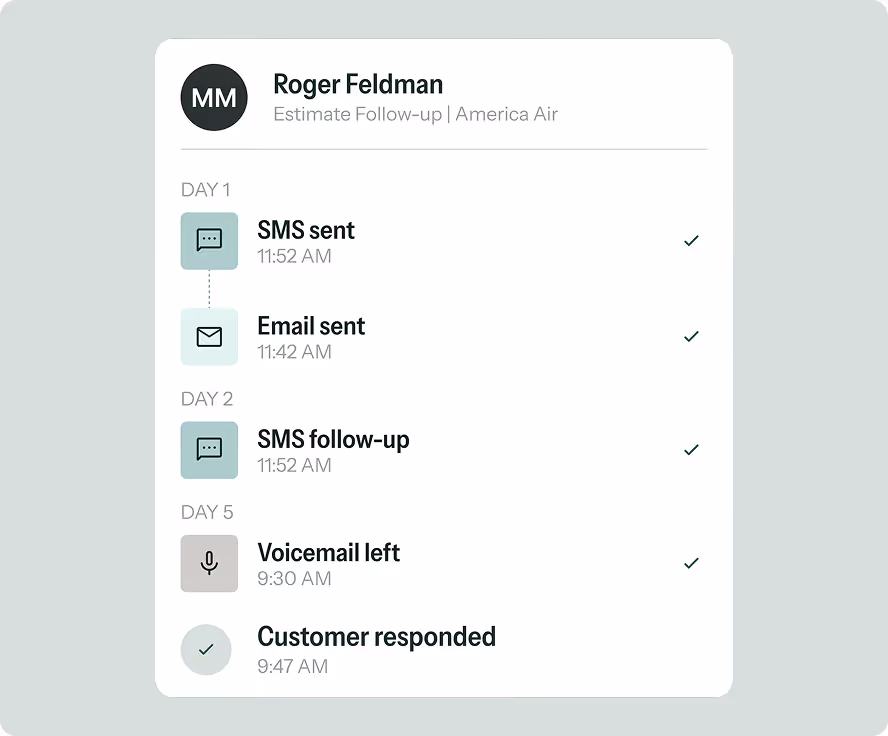This screenshot has height=736, width=888.
Task: Click the MM avatar circle
Action: click(213, 97)
